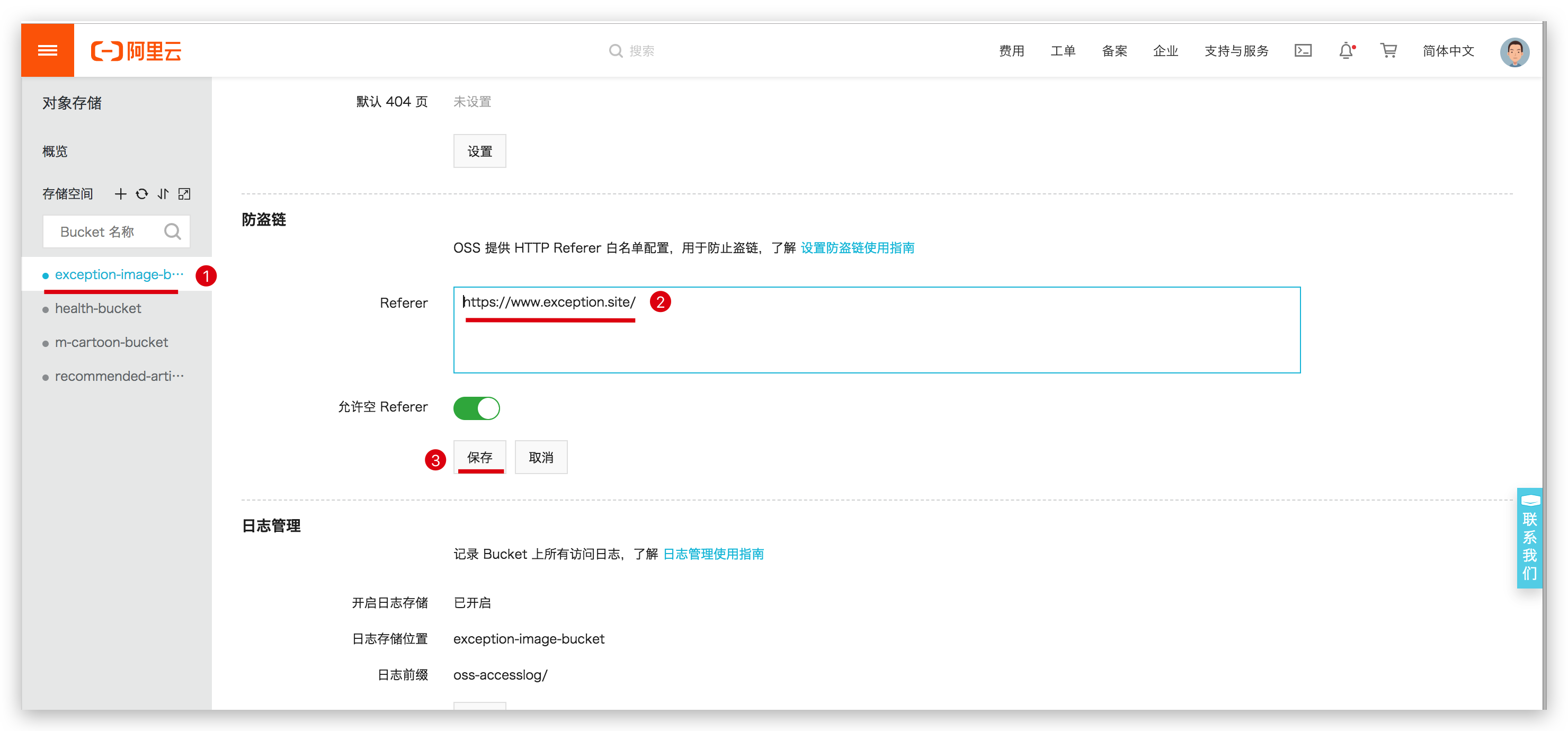This screenshot has height=731, width=1568.
Task: Toggle the 允许空 Referer switch
Action: [x=477, y=408]
